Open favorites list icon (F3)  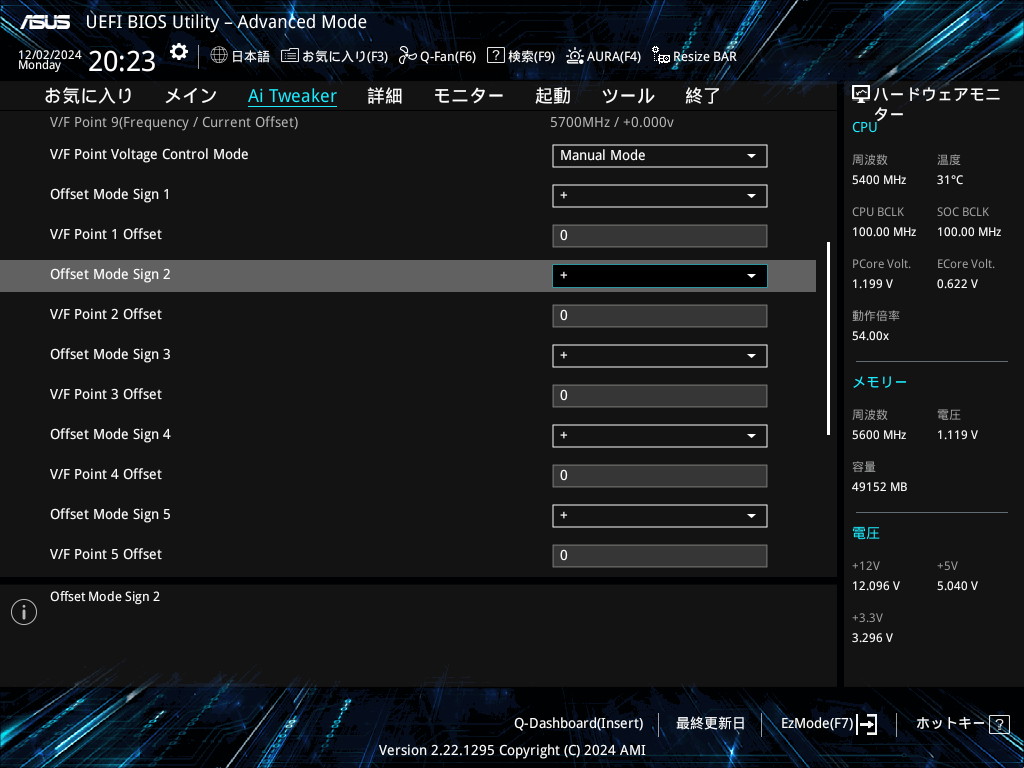click(x=290, y=56)
